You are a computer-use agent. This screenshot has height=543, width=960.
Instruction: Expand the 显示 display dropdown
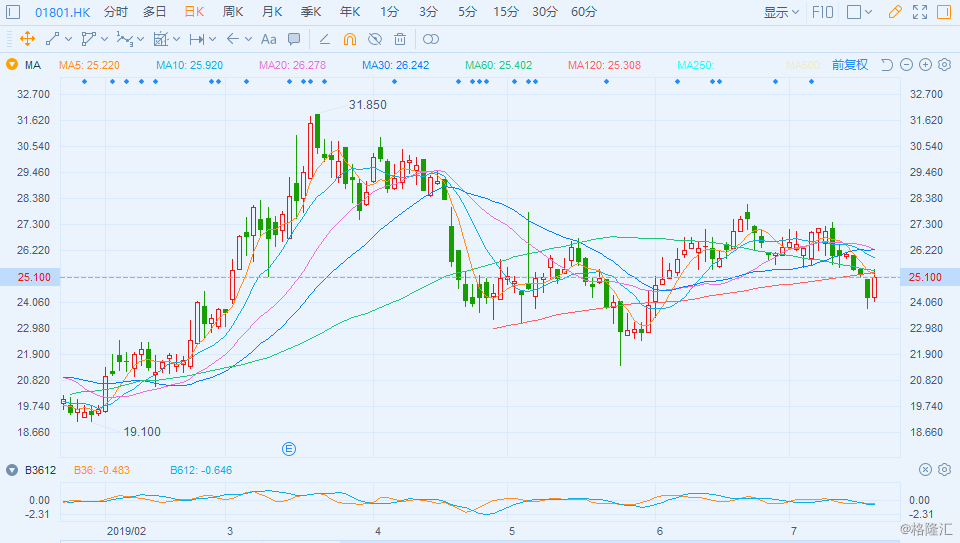pyautogui.click(x=781, y=12)
